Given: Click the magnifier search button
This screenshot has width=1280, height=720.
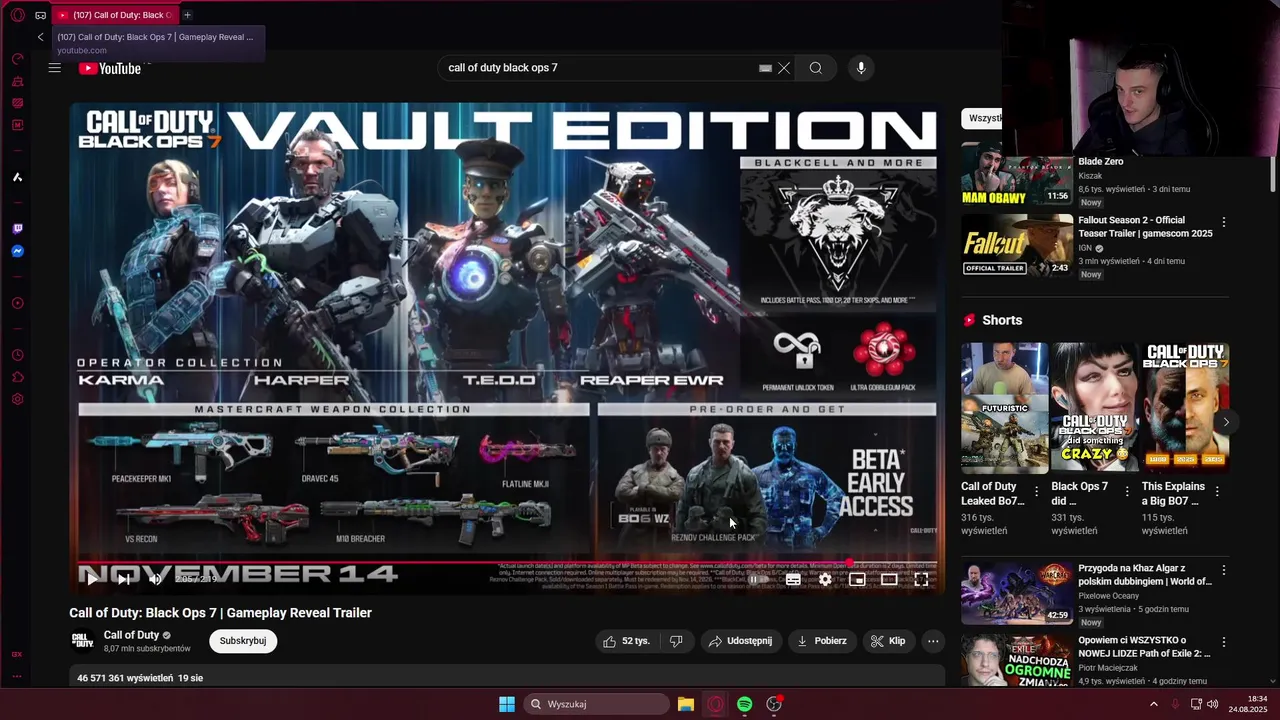Looking at the screenshot, I should pos(816,68).
